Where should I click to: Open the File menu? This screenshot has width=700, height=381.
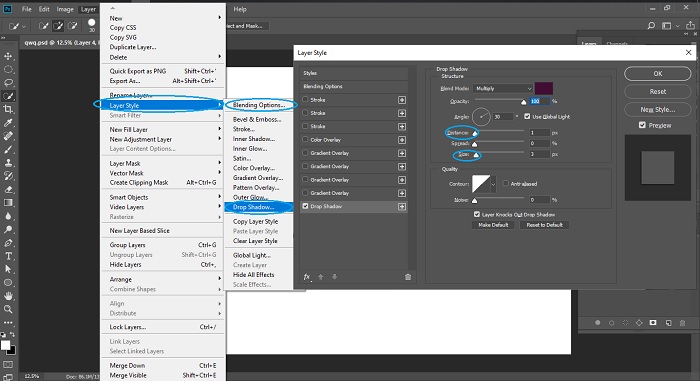point(27,9)
